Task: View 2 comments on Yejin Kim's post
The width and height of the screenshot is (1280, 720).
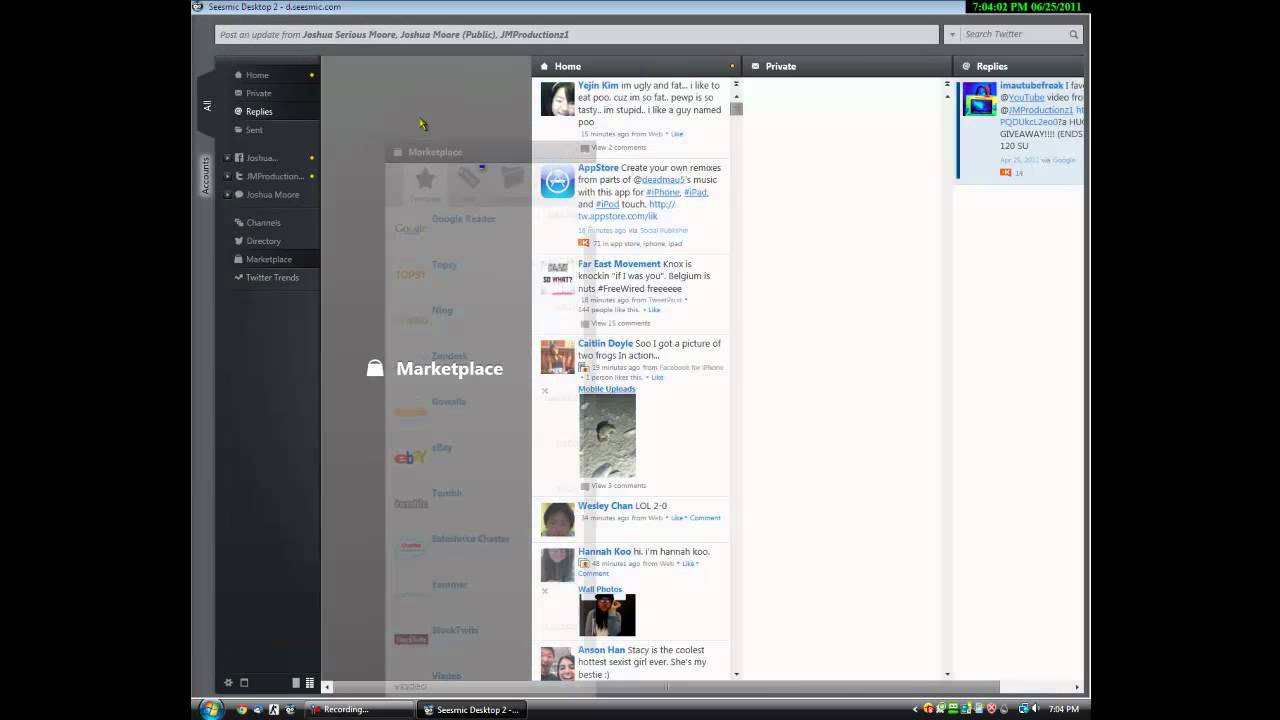Action: click(x=618, y=147)
